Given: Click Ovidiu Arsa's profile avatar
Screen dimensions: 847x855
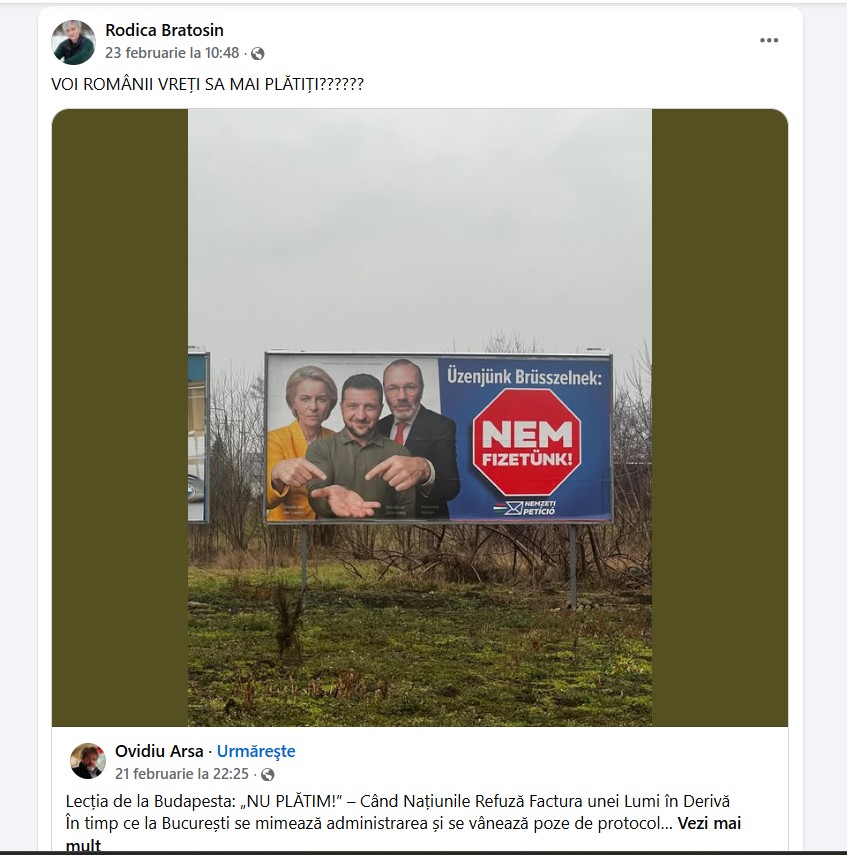Looking at the screenshot, I should tap(88, 761).
